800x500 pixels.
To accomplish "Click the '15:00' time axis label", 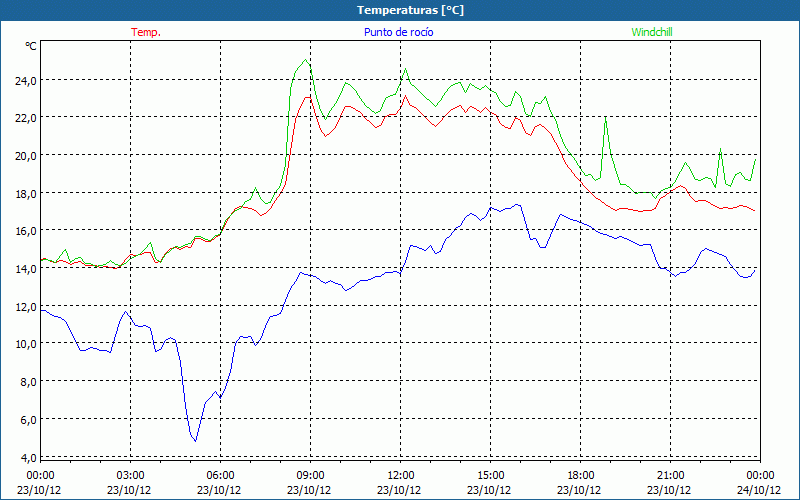I will pyautogui.click(x=490, y=476).
